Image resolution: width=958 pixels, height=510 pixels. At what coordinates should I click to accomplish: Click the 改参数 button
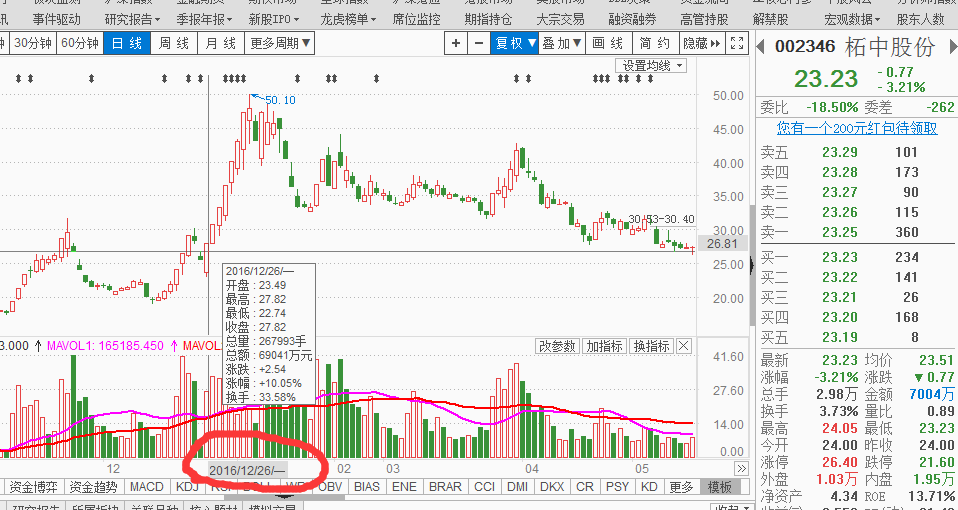click(x=557, y=346)
